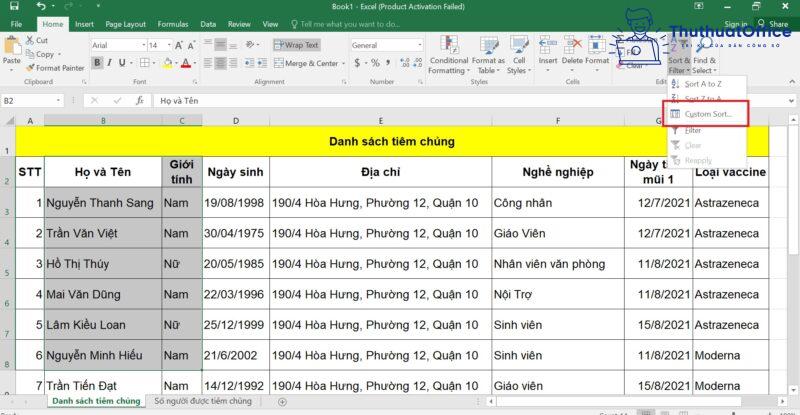Open Format as Table gallery

(x=488, y=55)
